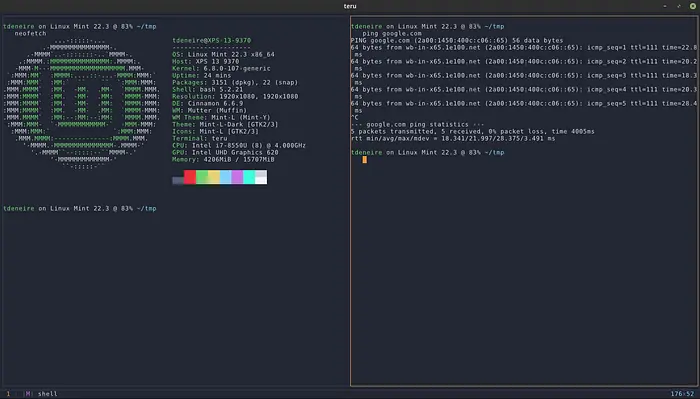Click the Theme: Mint-L-Dark line

pyautogui.click(x=225, y=125)
